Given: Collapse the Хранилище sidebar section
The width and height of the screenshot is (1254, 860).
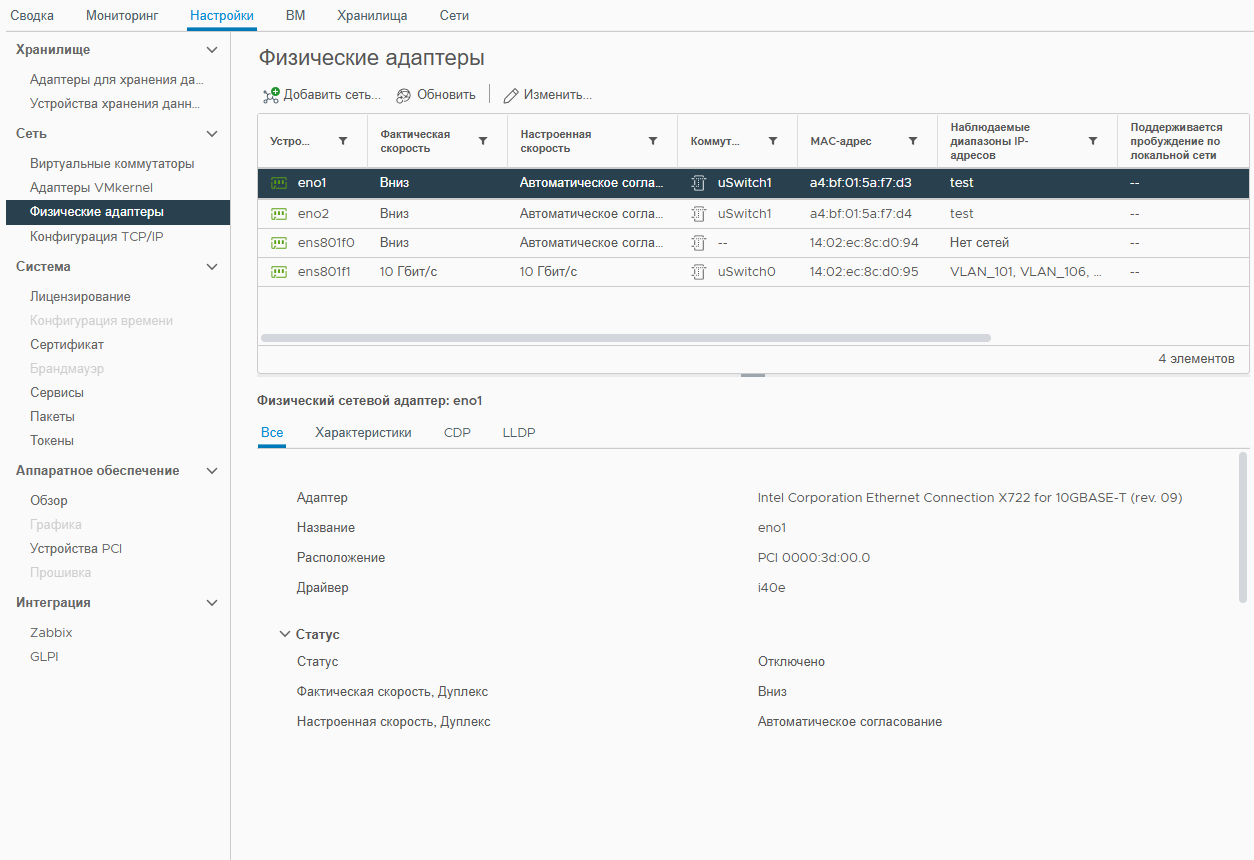Looking at the screenshot, I should click(211, 50).
